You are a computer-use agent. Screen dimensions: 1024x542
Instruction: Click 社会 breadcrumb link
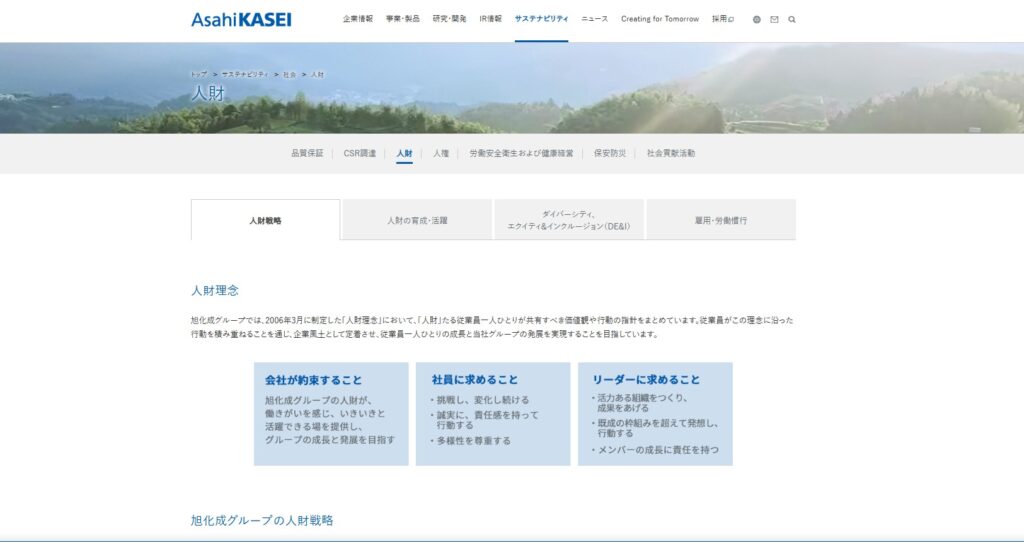(289, 75)
